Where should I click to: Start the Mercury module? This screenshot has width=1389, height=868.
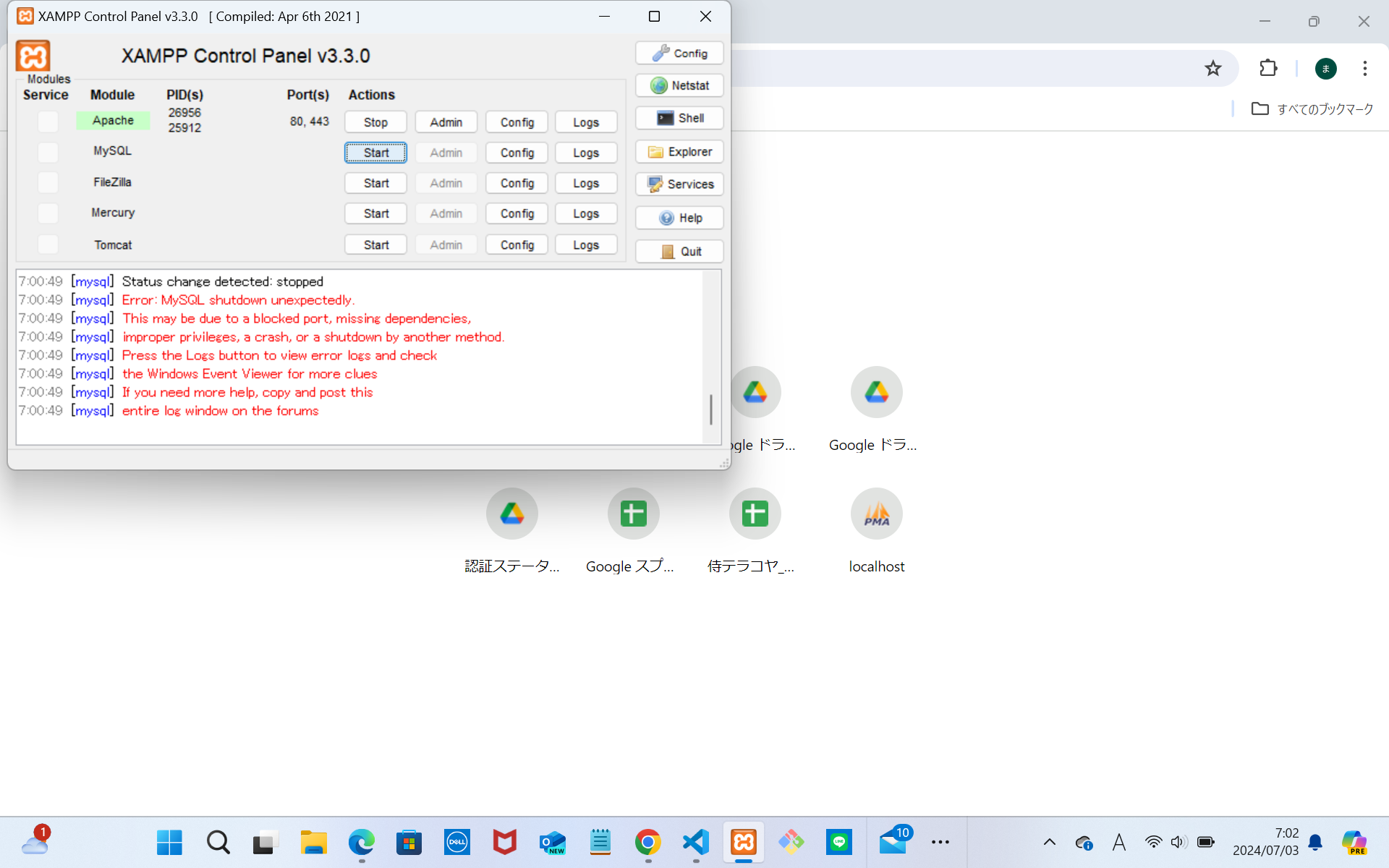click(375, 213)
